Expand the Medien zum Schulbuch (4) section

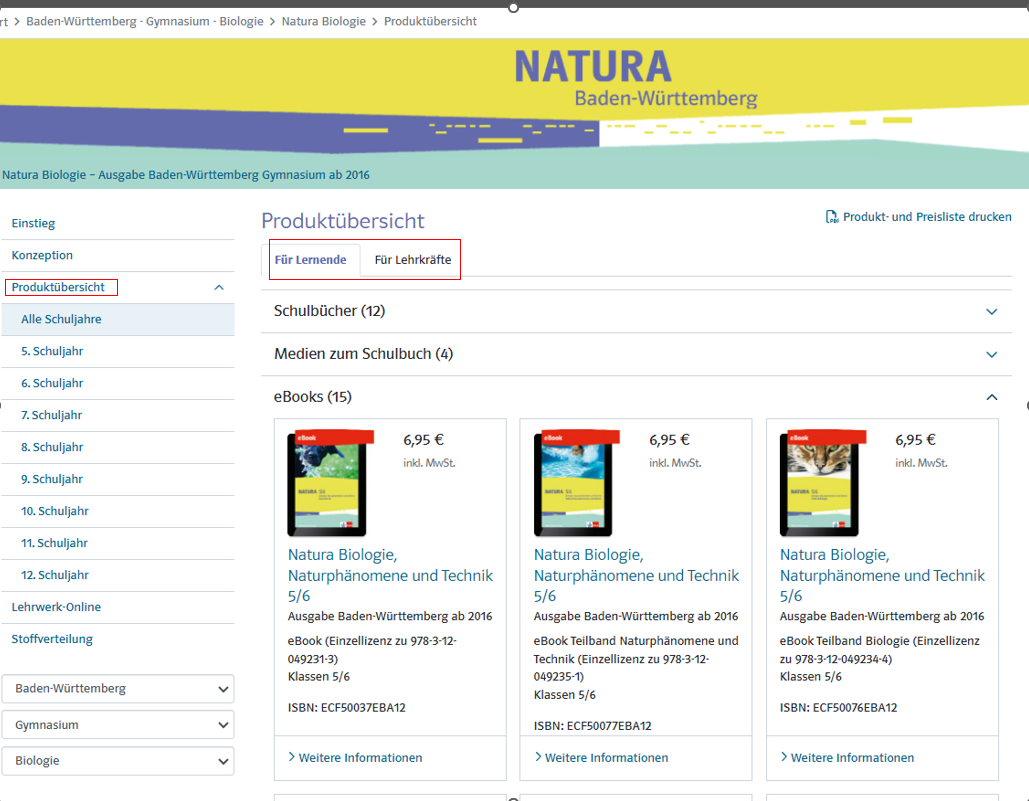point(636,354)
